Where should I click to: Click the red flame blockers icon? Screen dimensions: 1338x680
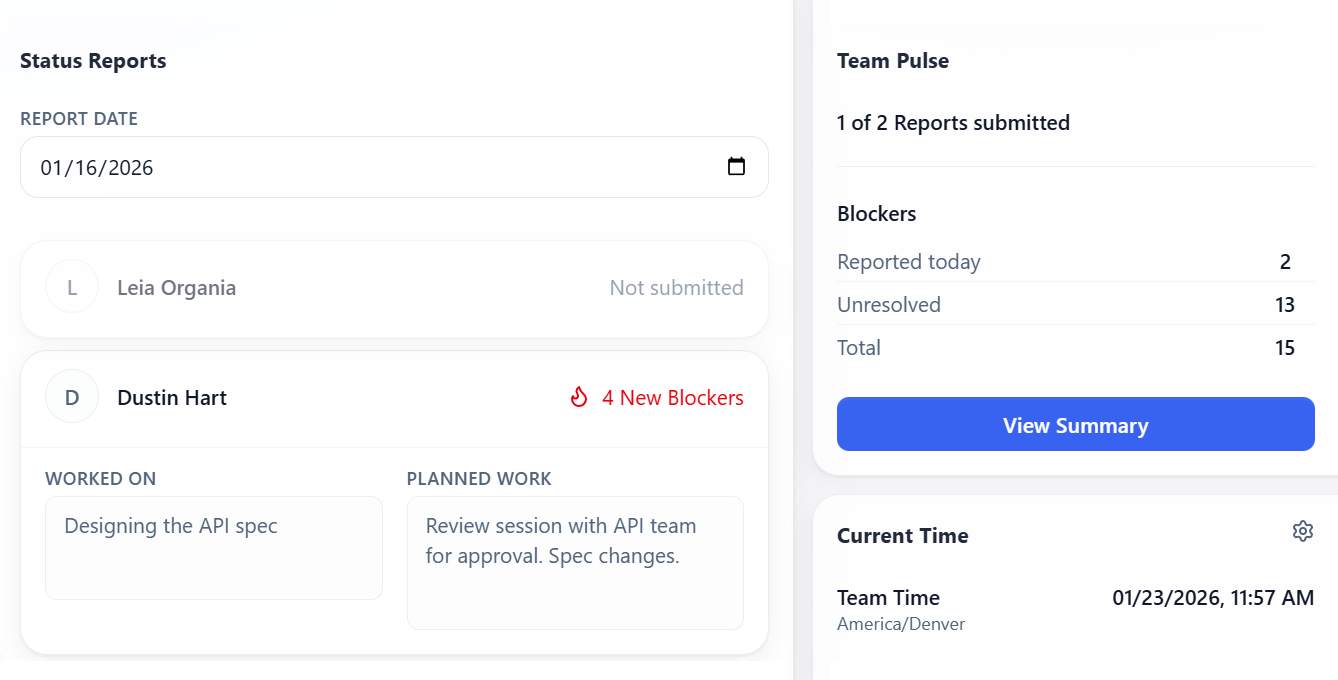[x=579, y=398]
